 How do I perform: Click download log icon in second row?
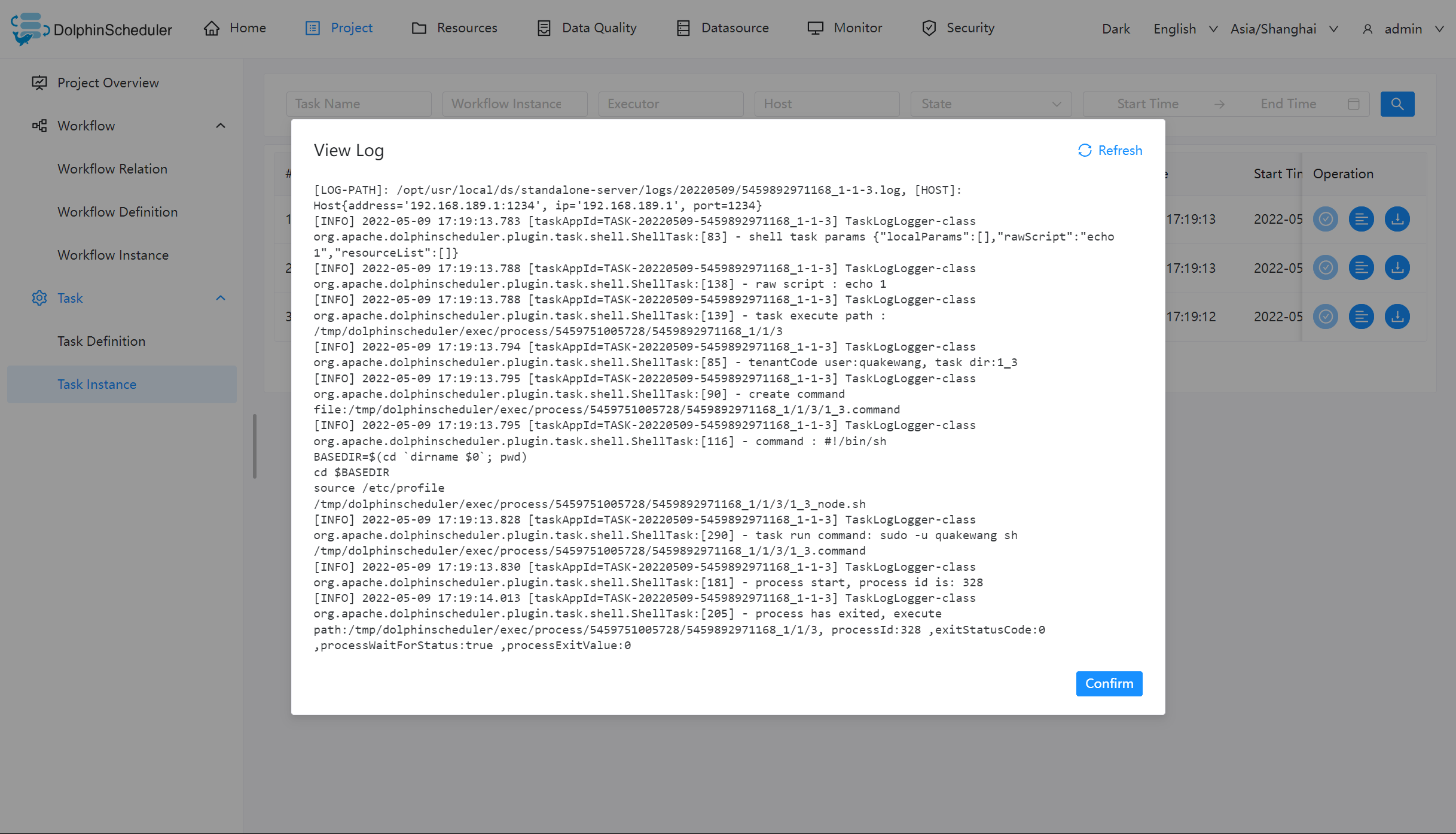(x=1397, y=268)
